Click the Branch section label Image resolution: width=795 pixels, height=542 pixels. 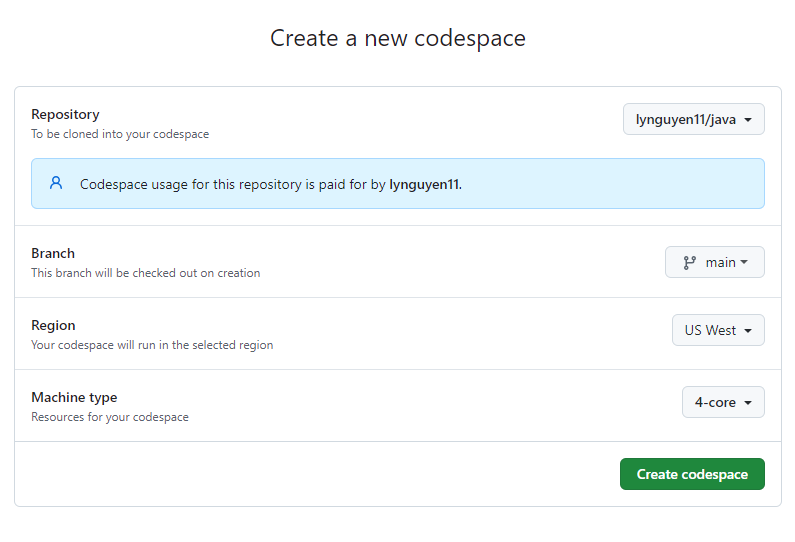53,253
